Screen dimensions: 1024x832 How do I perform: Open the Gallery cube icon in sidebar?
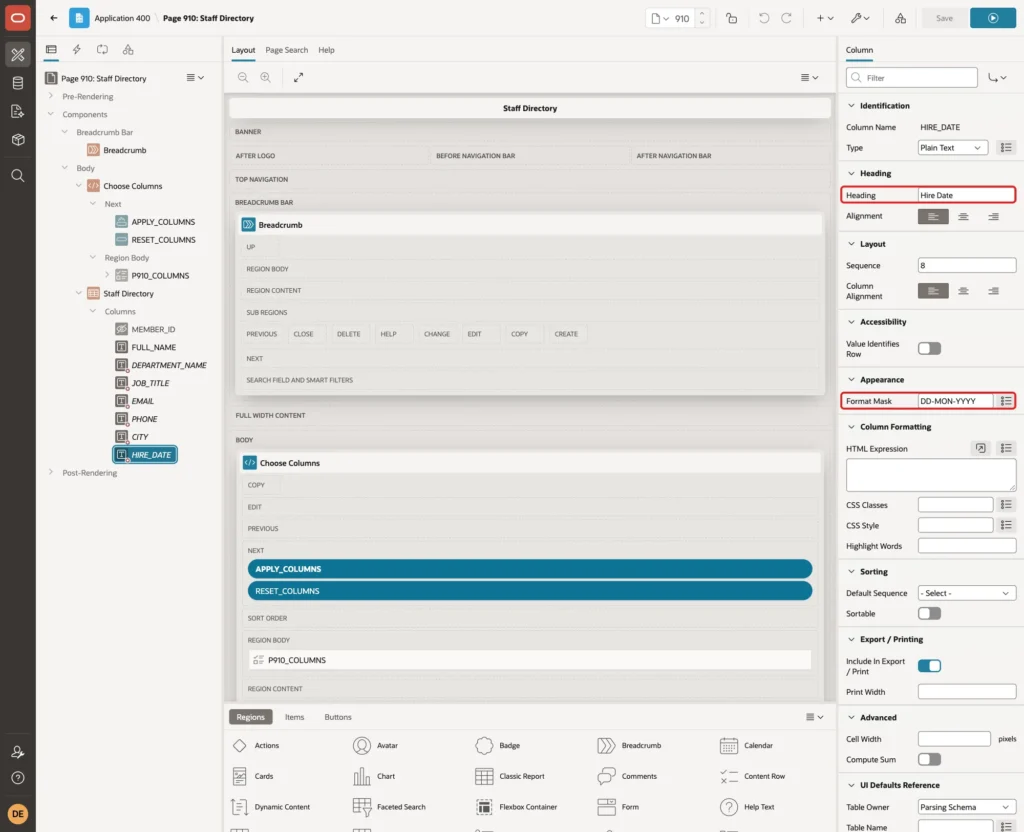pyautogui.click(x=18, y=140)
